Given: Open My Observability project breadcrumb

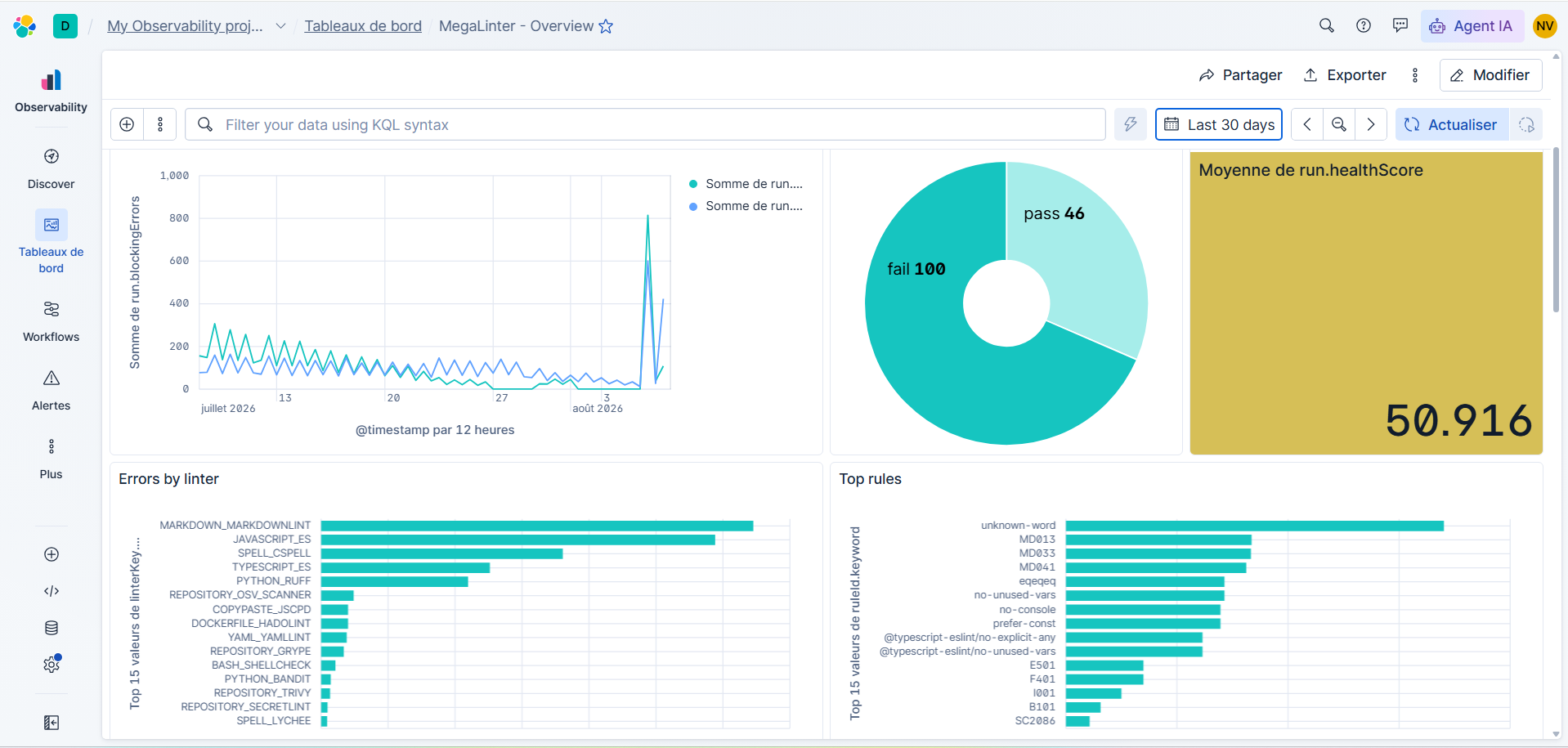Looking at the screenshot, I should (186, 26).
